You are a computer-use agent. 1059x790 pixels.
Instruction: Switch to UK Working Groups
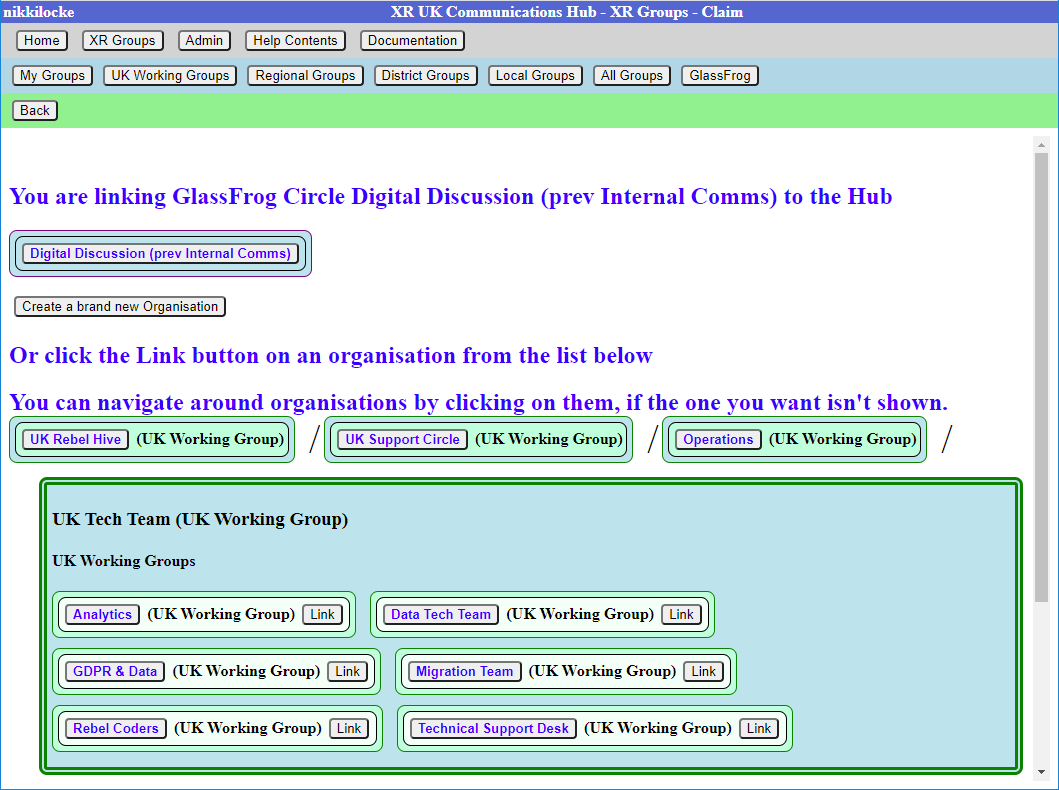click(x=170, y=76)
